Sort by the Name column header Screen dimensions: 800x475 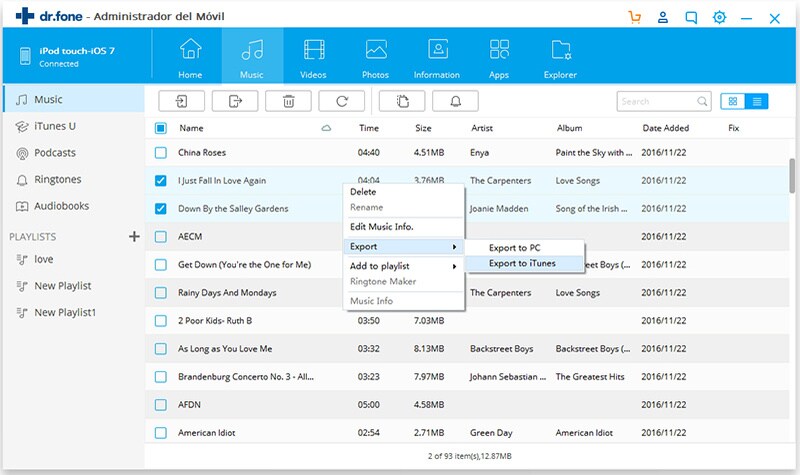pos(191,128)
